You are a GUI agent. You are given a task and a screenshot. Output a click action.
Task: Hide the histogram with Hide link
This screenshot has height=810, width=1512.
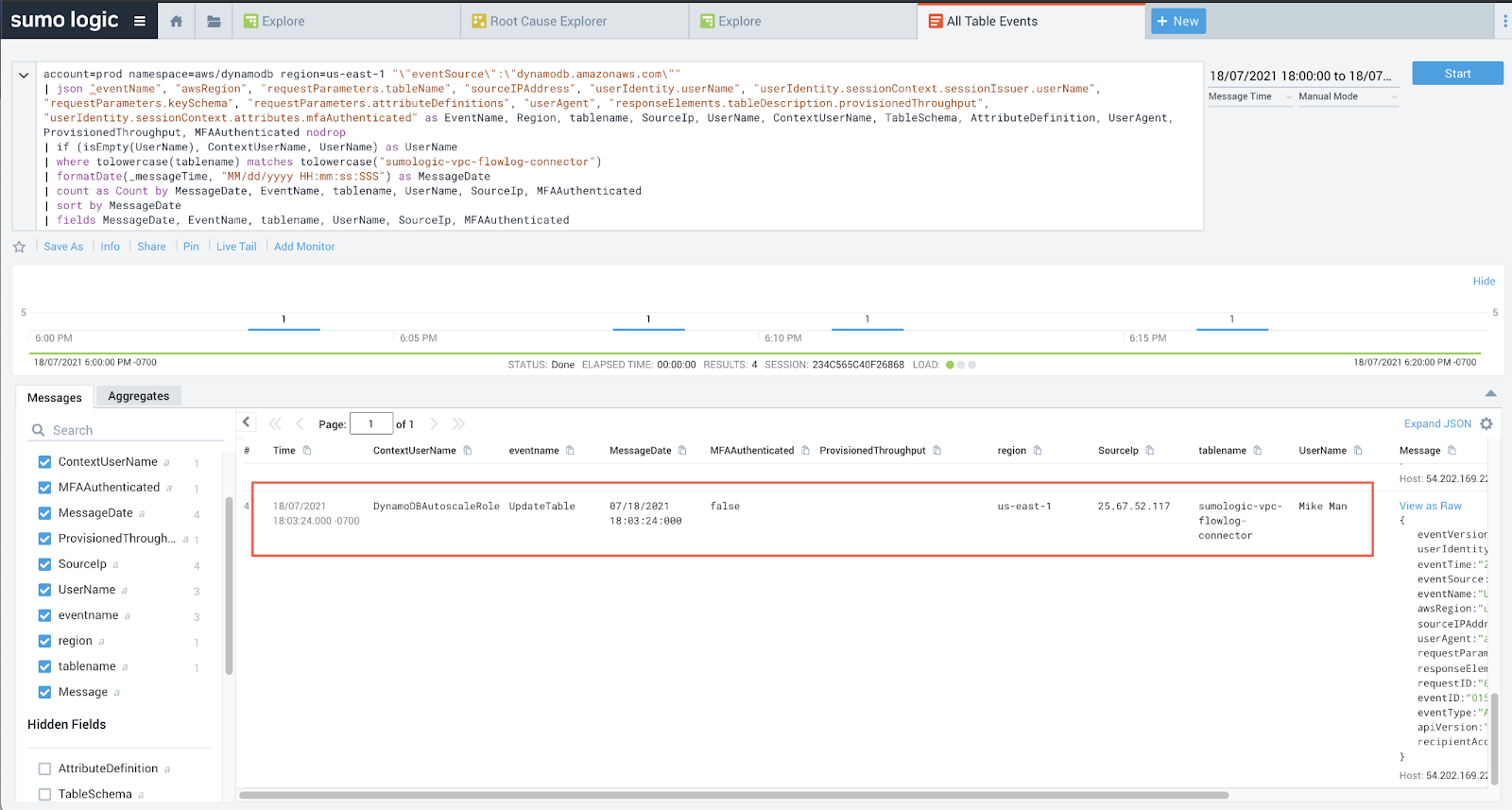[x=1484, y=282]
